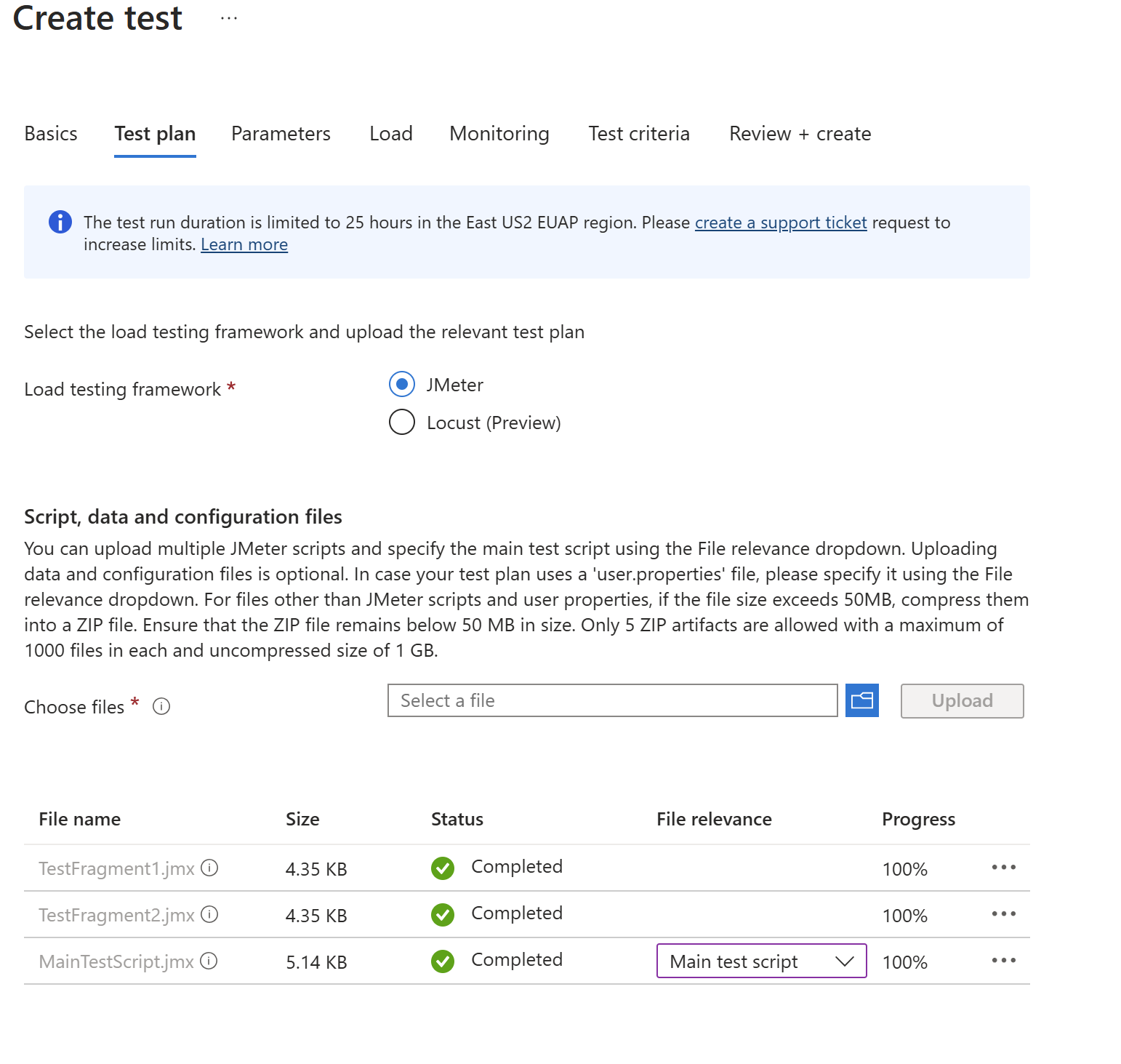This screenshot has height=1064, width=1121.
Task: Click the green Completed status icon for MainTestScript.jmx
Action: tap(443, 961)
